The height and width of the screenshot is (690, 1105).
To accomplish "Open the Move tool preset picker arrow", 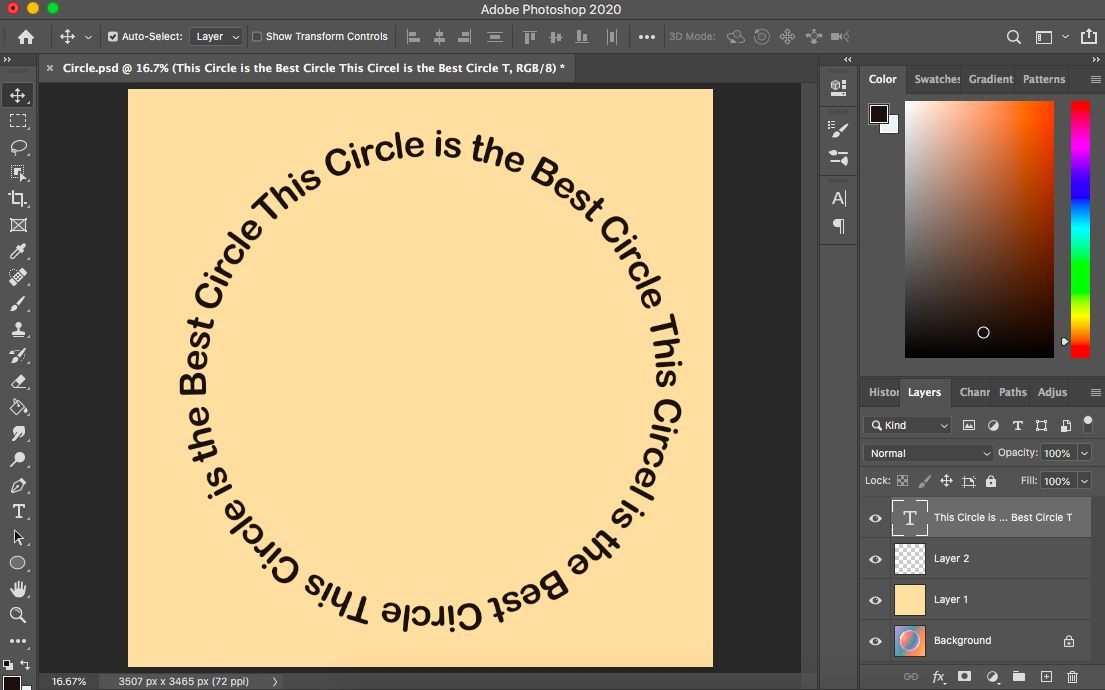I will tap(88, 37).
